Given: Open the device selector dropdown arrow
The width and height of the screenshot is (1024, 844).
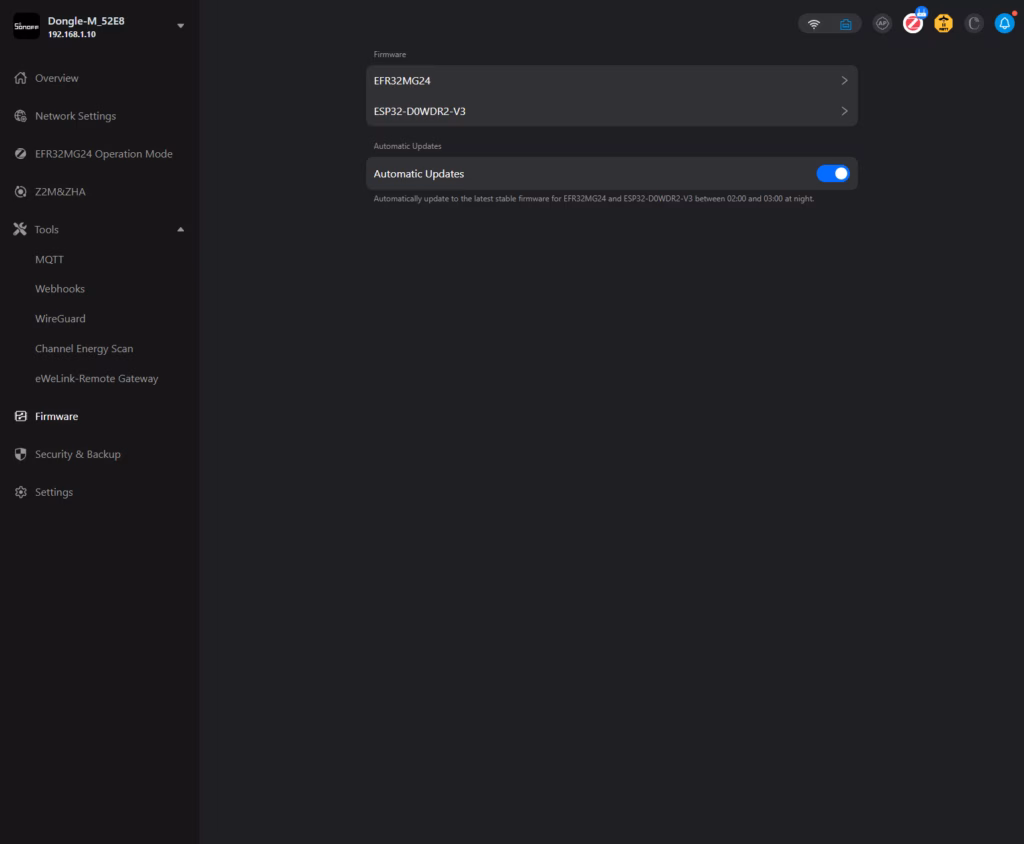Looking at the screenshot, I should pos(181,26).
